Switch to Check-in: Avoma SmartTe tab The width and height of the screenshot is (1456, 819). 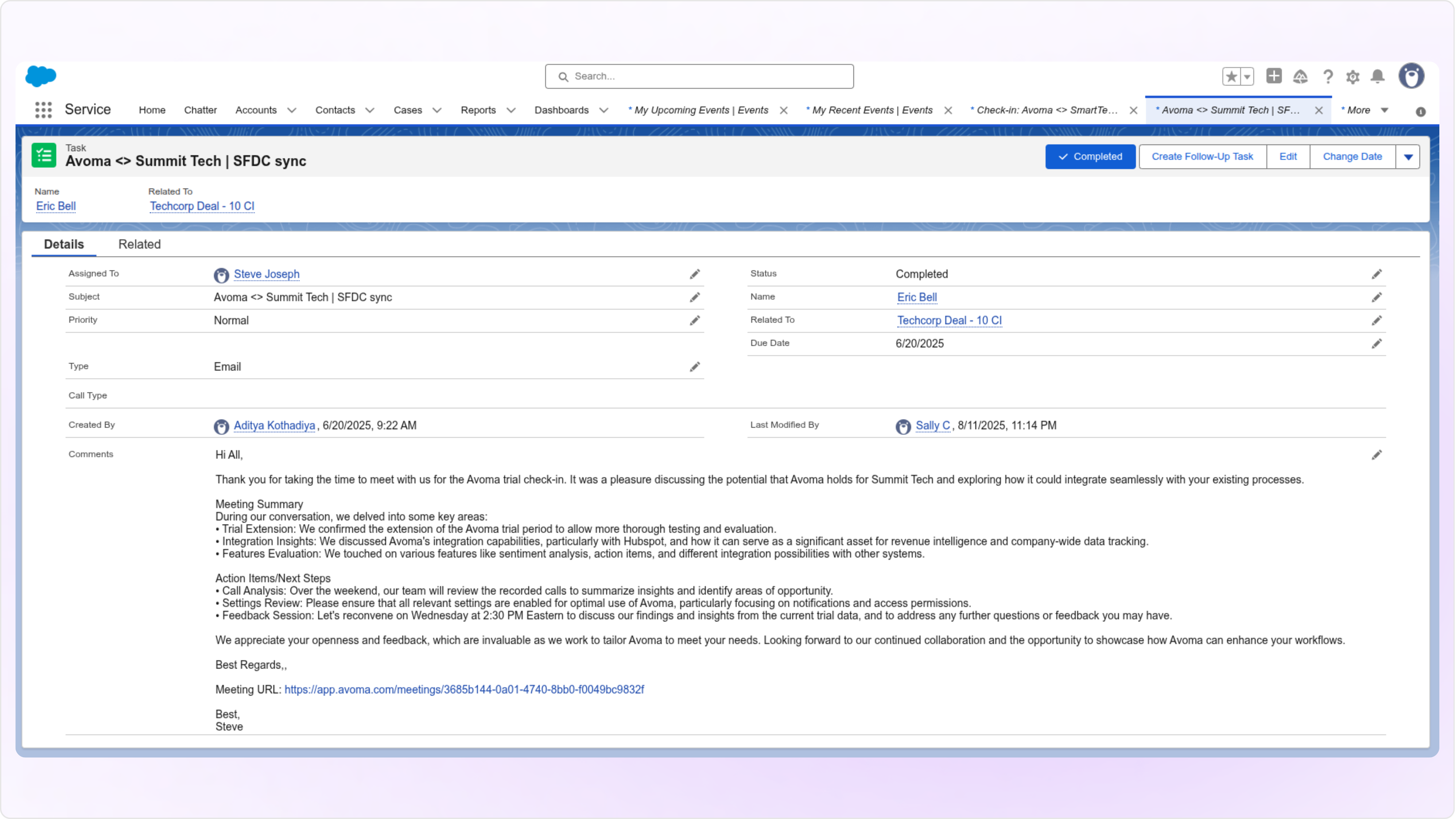1044,110
